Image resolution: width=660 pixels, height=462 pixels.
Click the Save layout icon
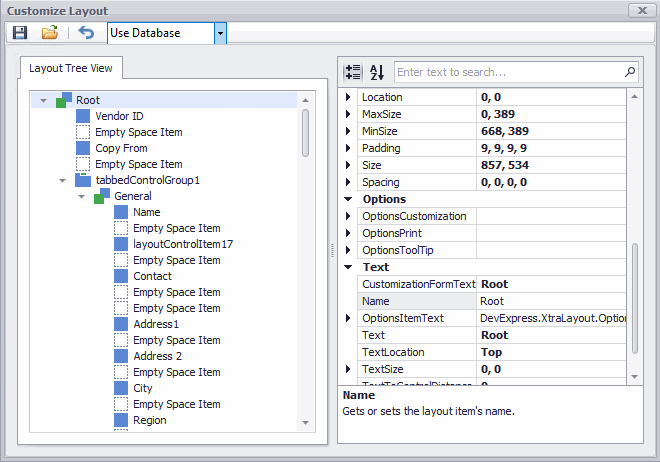pos(19,33)
